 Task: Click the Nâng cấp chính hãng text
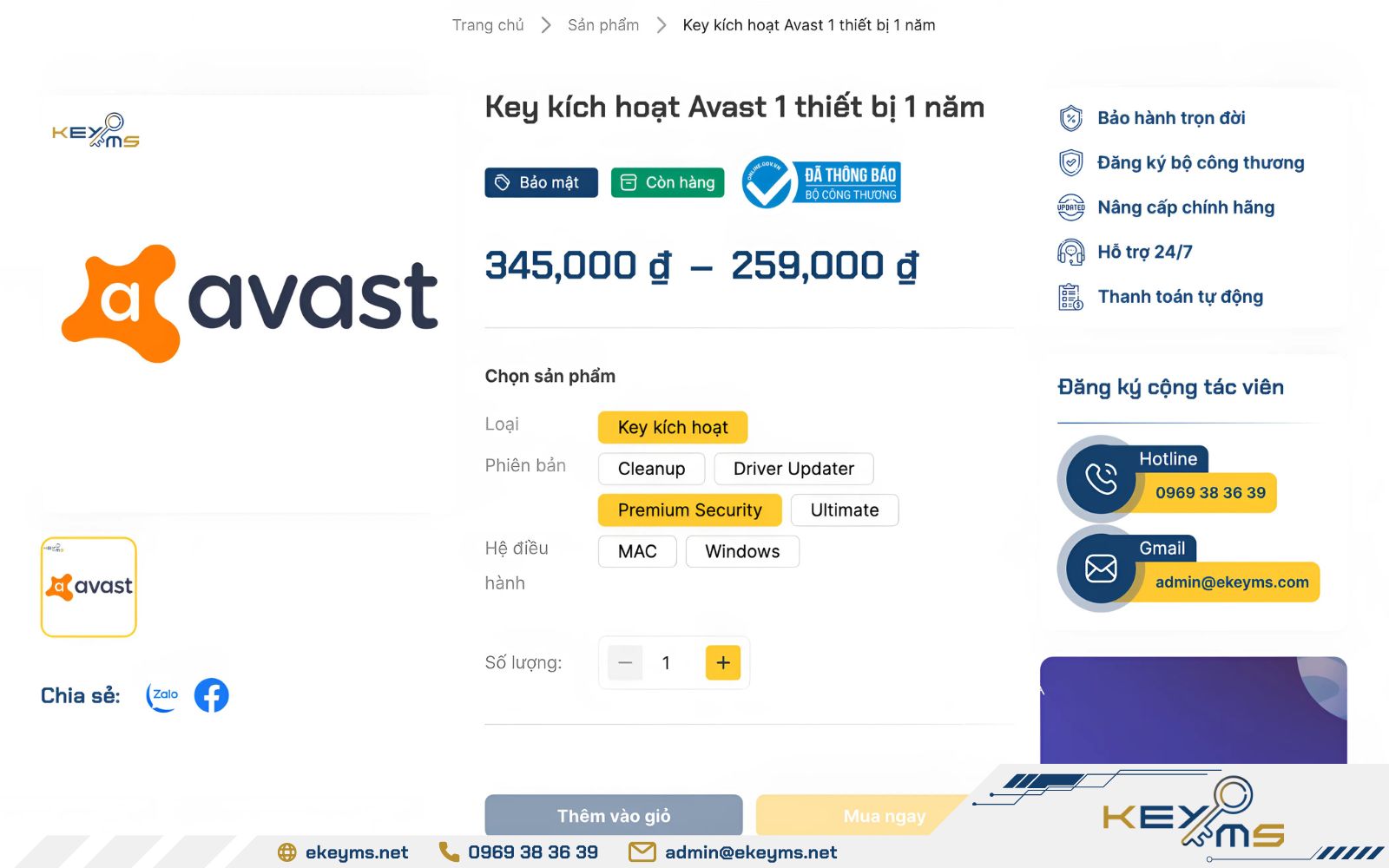tap(1186, 207)
